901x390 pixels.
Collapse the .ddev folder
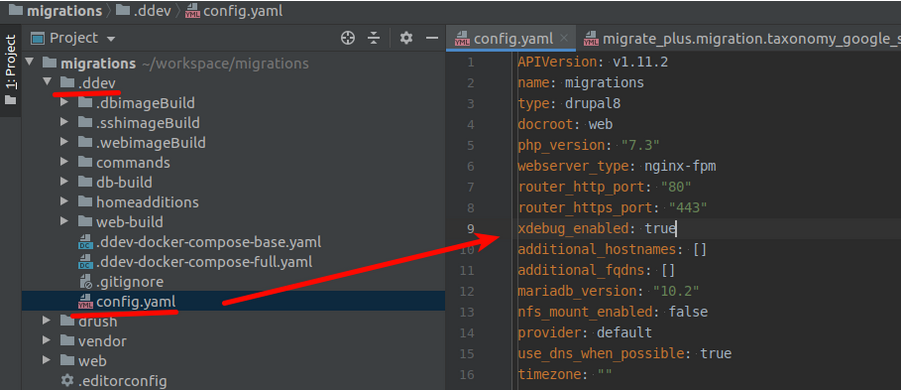tap(48, 83)
